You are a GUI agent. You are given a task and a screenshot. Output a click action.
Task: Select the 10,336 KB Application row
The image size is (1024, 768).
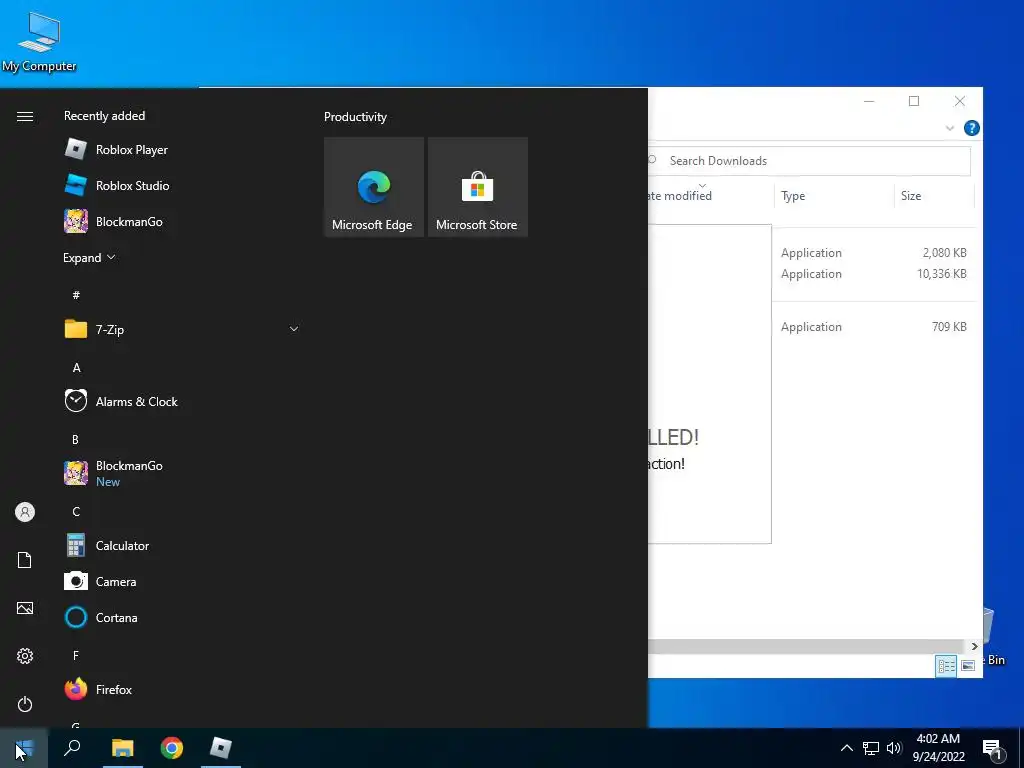click(874, 274)
